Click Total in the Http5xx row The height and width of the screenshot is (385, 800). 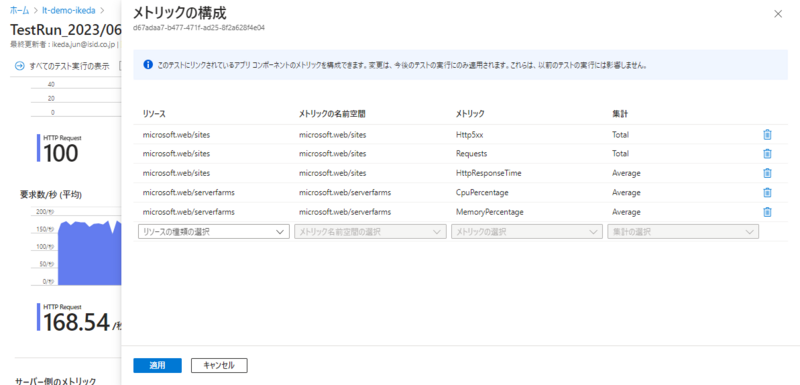pyautogui.click(x=620, y=135)
